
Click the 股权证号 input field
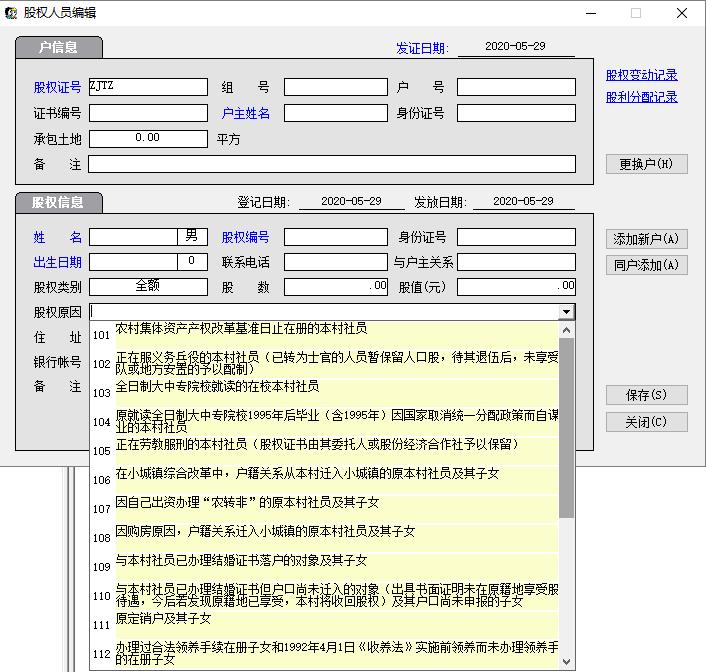(148, 87)
